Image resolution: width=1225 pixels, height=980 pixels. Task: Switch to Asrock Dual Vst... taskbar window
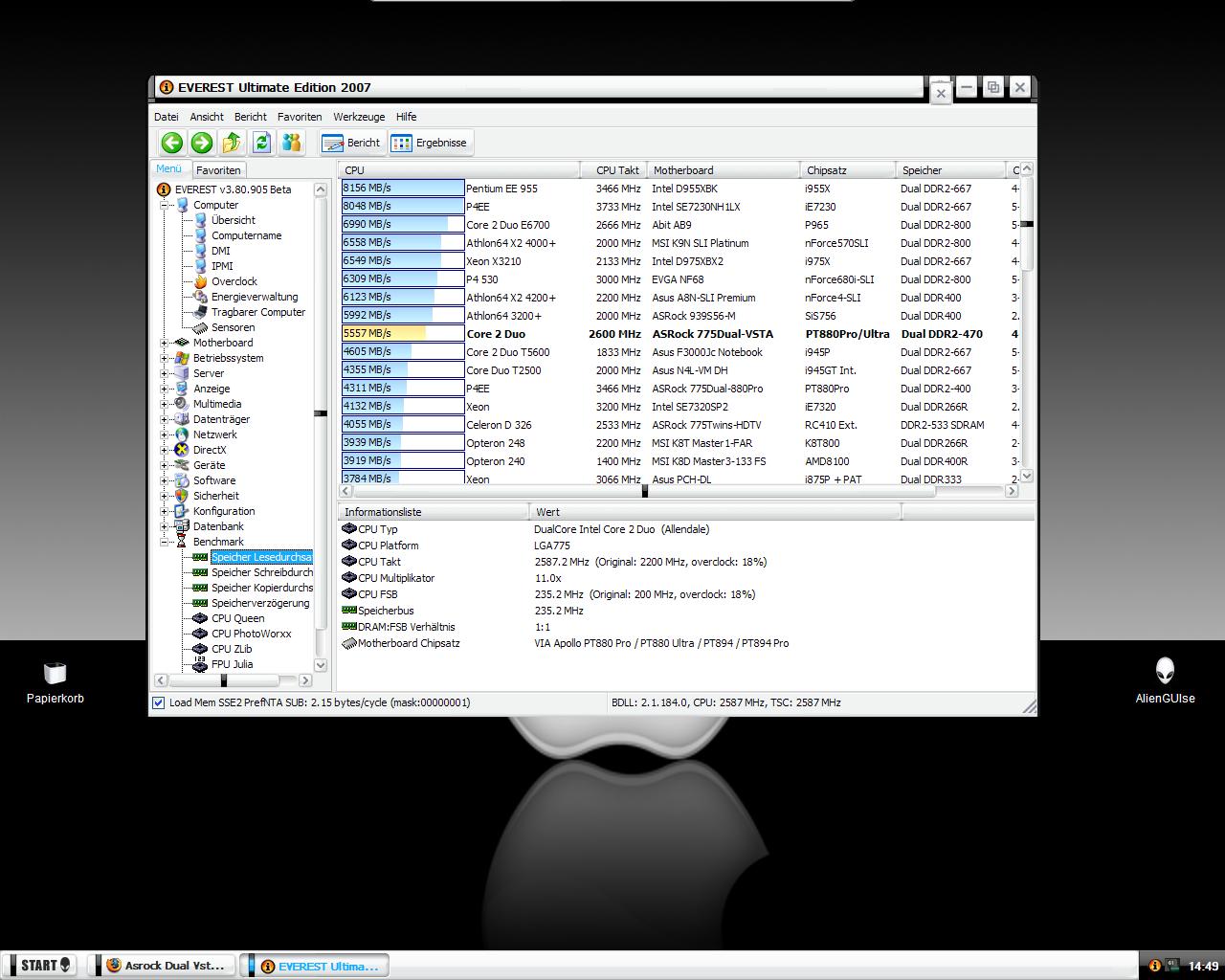coord(163,965)
